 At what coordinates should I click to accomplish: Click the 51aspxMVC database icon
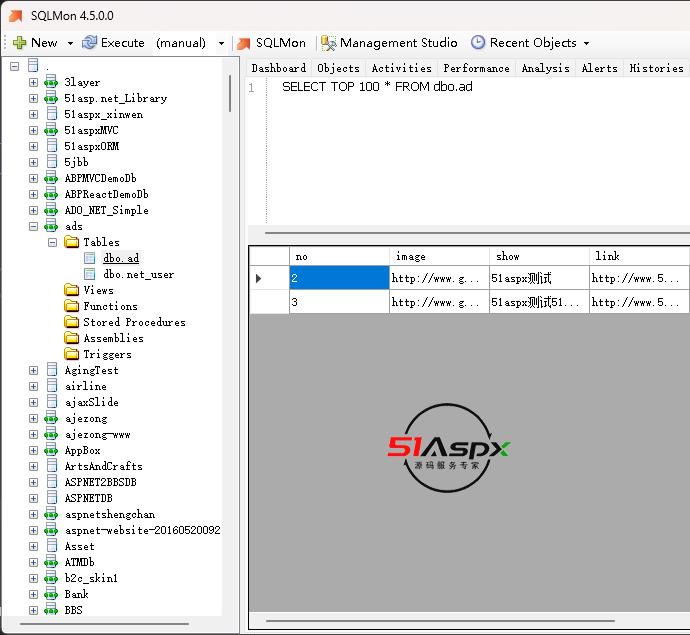point(52,130)
